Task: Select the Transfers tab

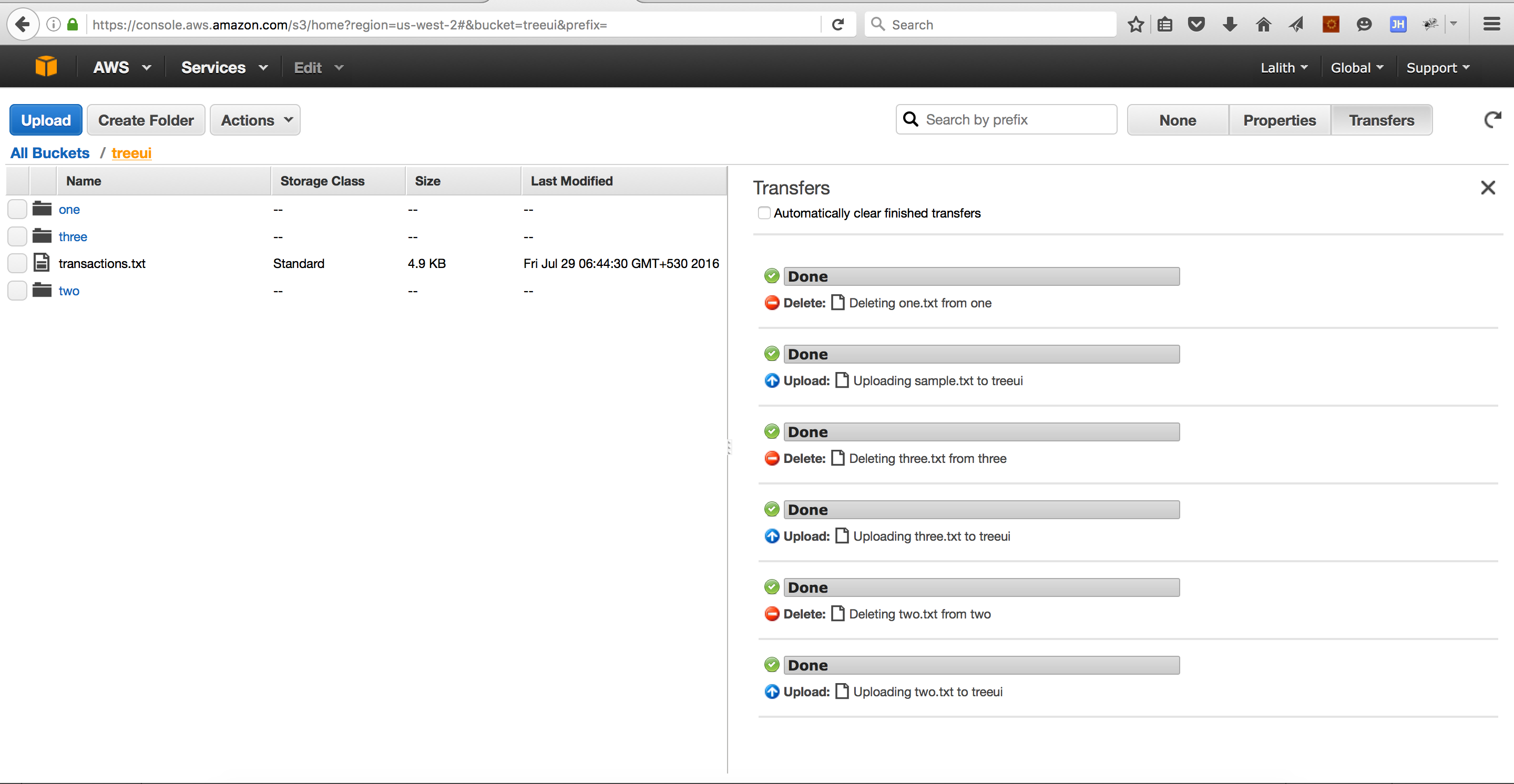Action: tap(1381, 120)
